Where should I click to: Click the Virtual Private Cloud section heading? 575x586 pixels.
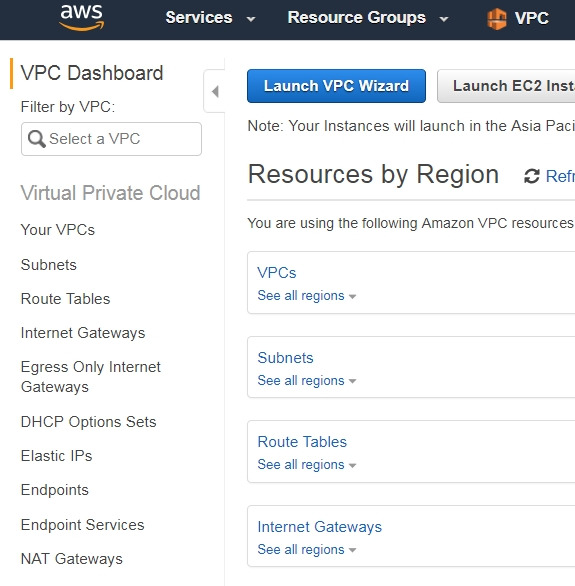[111, 193]
